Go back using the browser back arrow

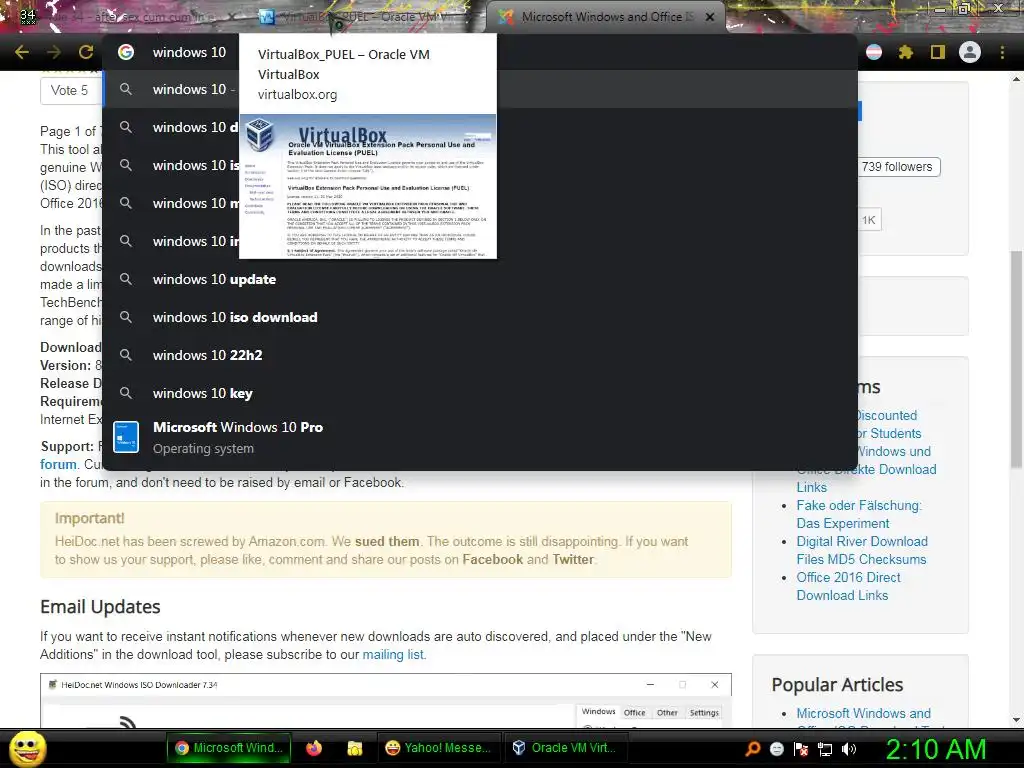click(x=22, y=52)
